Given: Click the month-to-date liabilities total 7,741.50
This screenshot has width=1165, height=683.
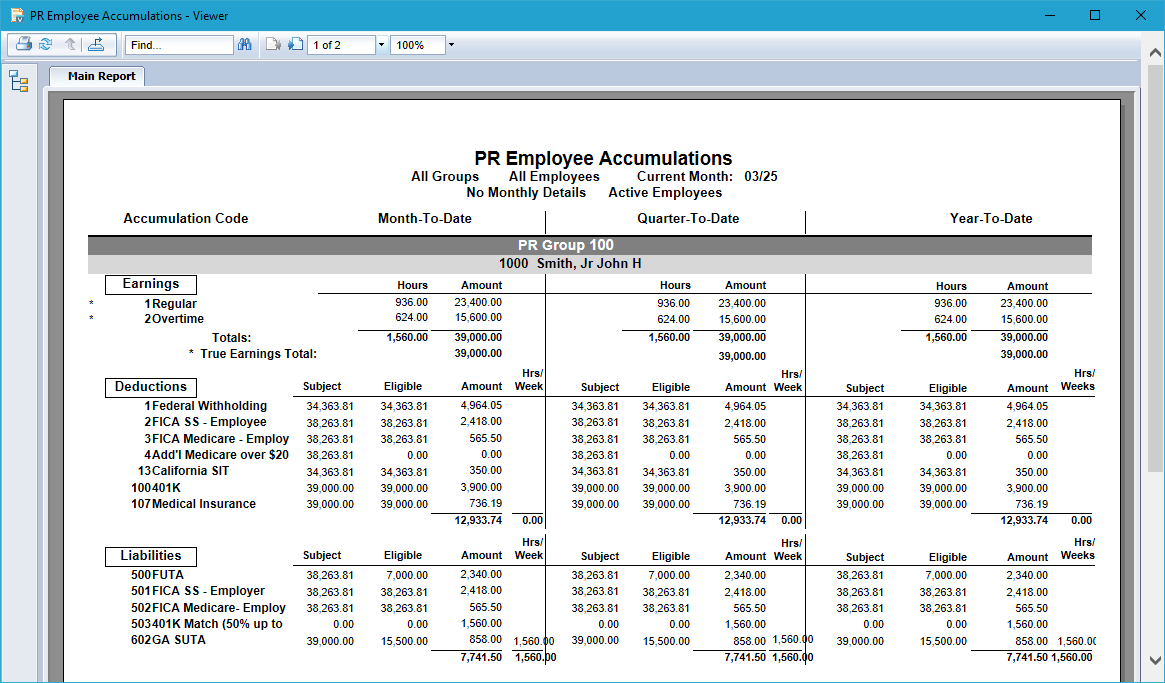Looking at the screenshot, I should 481,657.
